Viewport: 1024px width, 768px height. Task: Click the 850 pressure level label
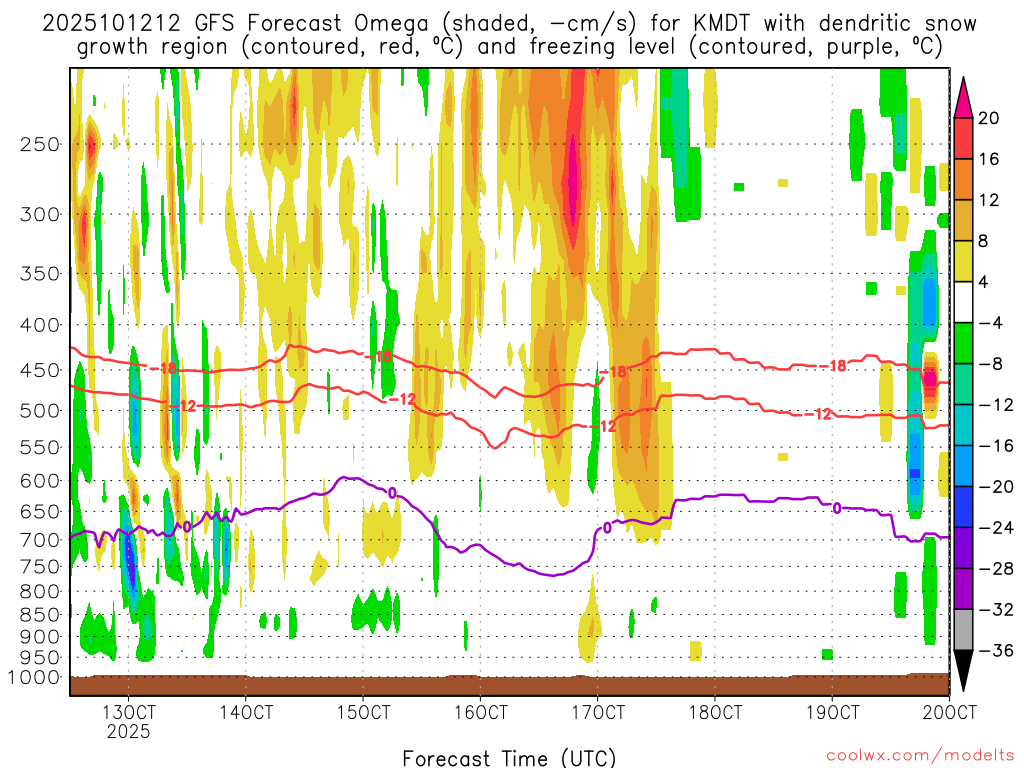tap(40, 615)
